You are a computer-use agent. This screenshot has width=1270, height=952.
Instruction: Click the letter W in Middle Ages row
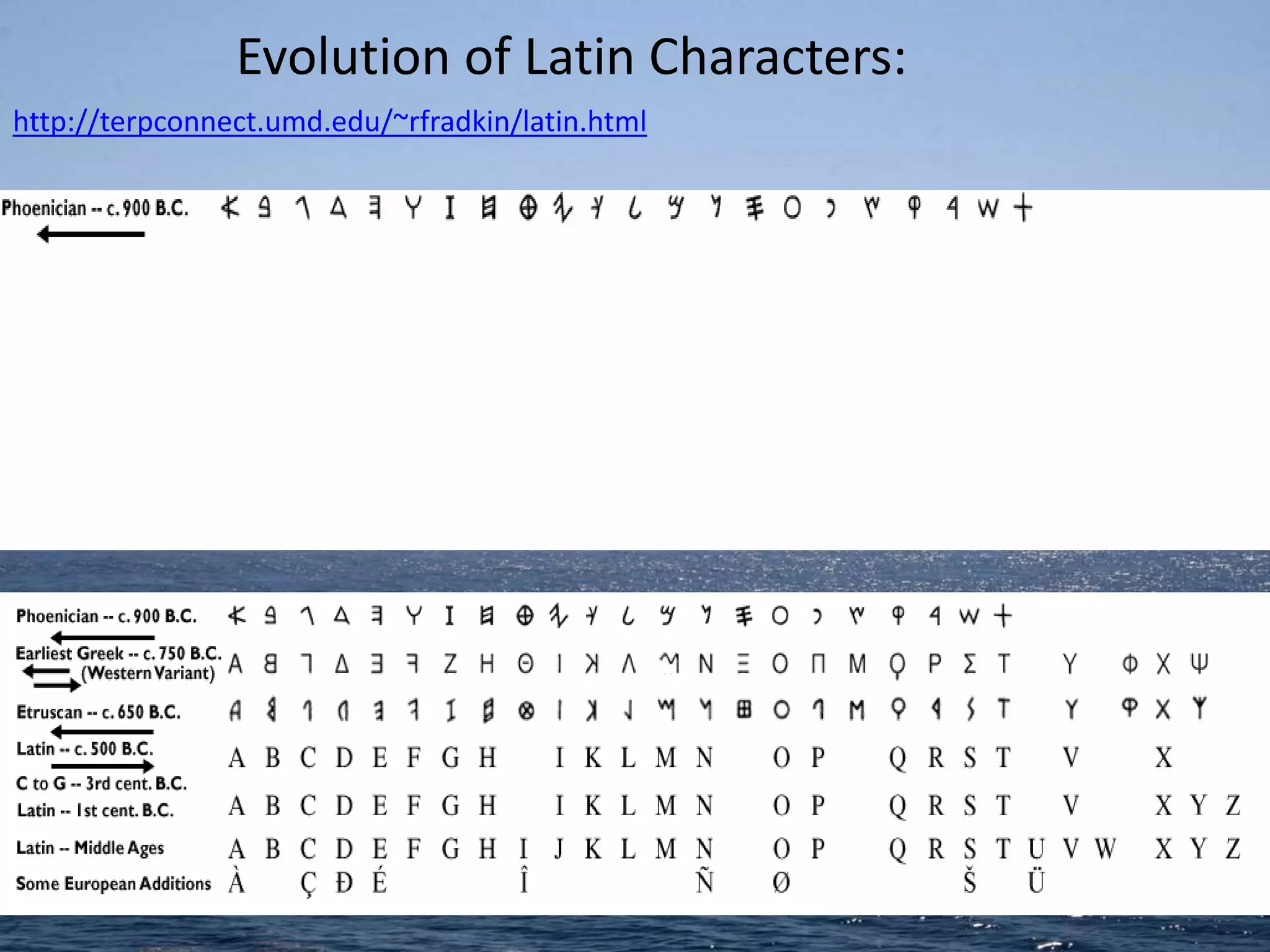click(1104, 848)
